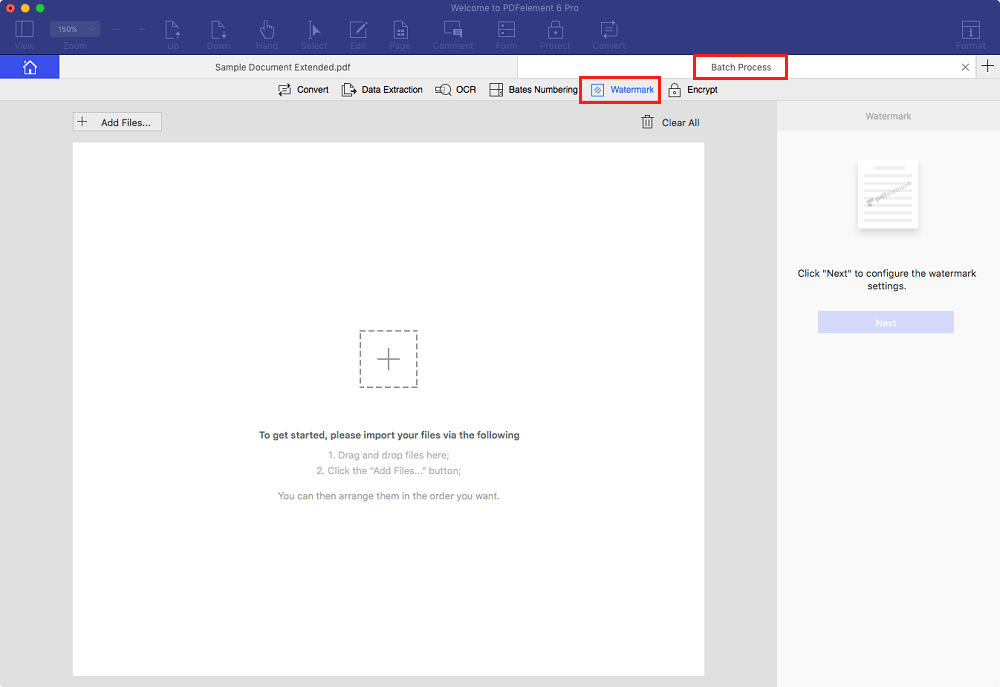
Task: Choose the OCR batch option
Action: [x=455, y=90]
